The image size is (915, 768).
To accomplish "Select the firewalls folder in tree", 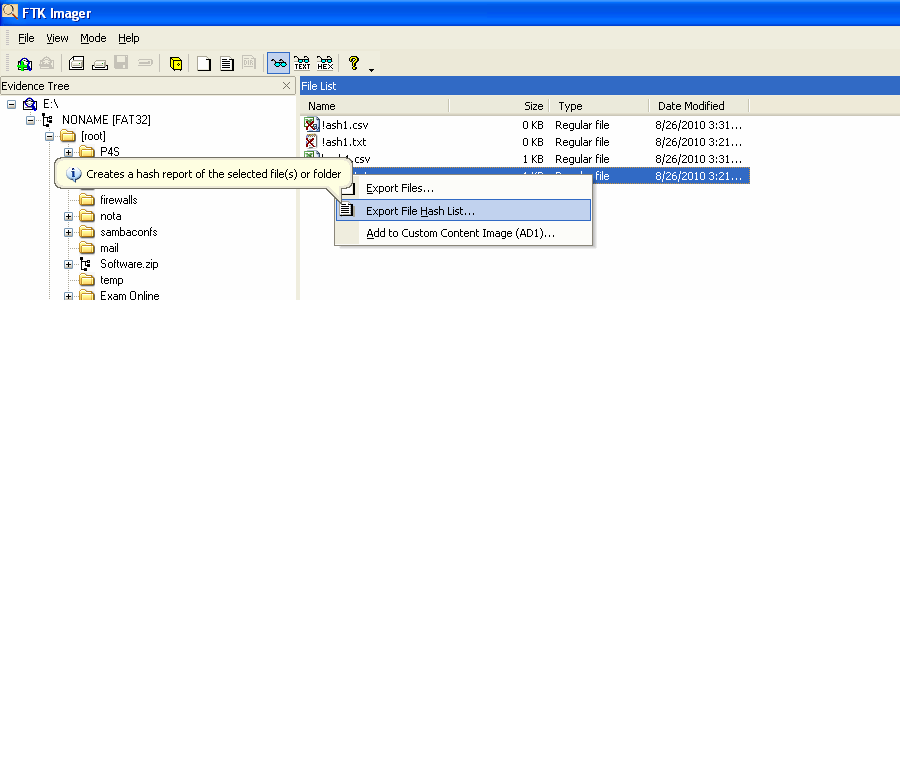I will [x=118, y=200].
